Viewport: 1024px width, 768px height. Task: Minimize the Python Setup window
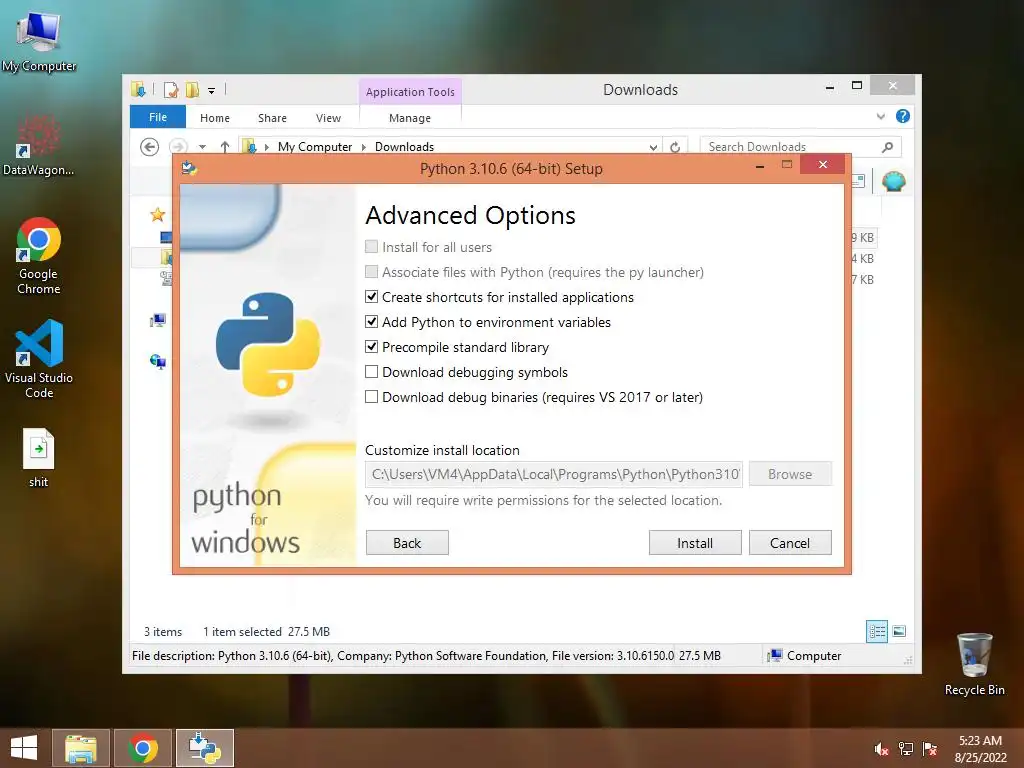[760, 167]
